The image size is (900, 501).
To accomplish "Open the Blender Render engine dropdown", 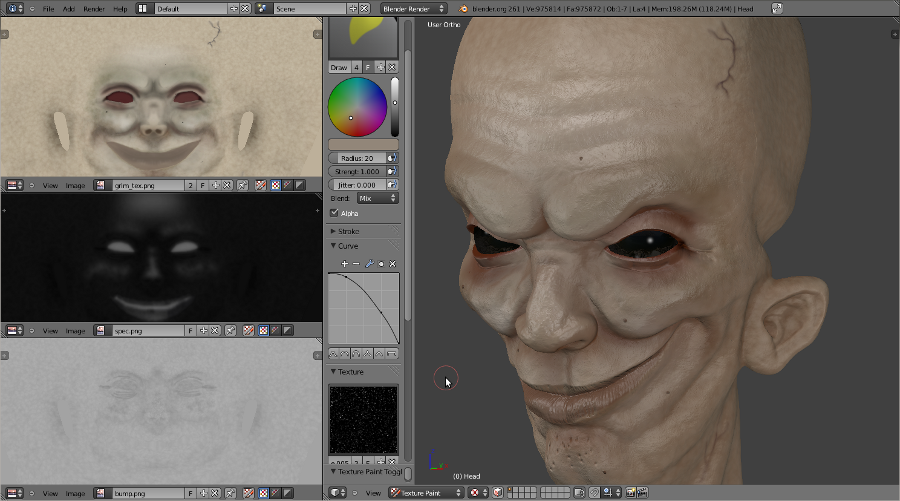I will point(414,8).
